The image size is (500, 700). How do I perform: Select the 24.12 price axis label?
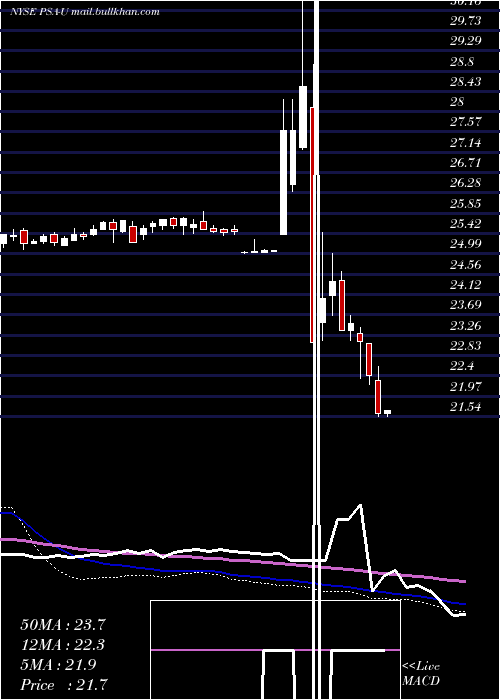pyautogui.click(x=466, y=285)
